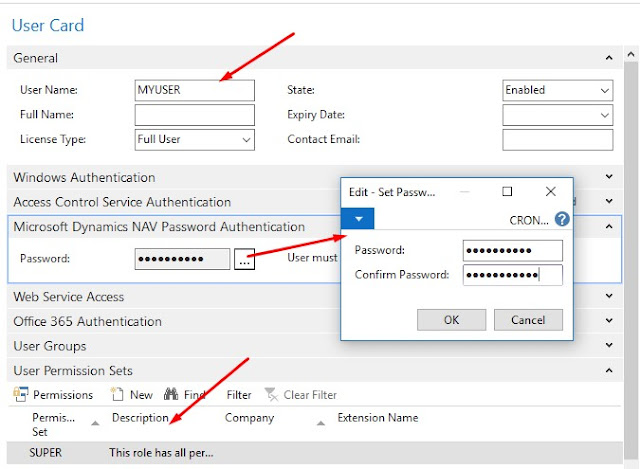Click the password ellipsis assist button
Viewport: 640px width, 469px height.
[244, 260]
